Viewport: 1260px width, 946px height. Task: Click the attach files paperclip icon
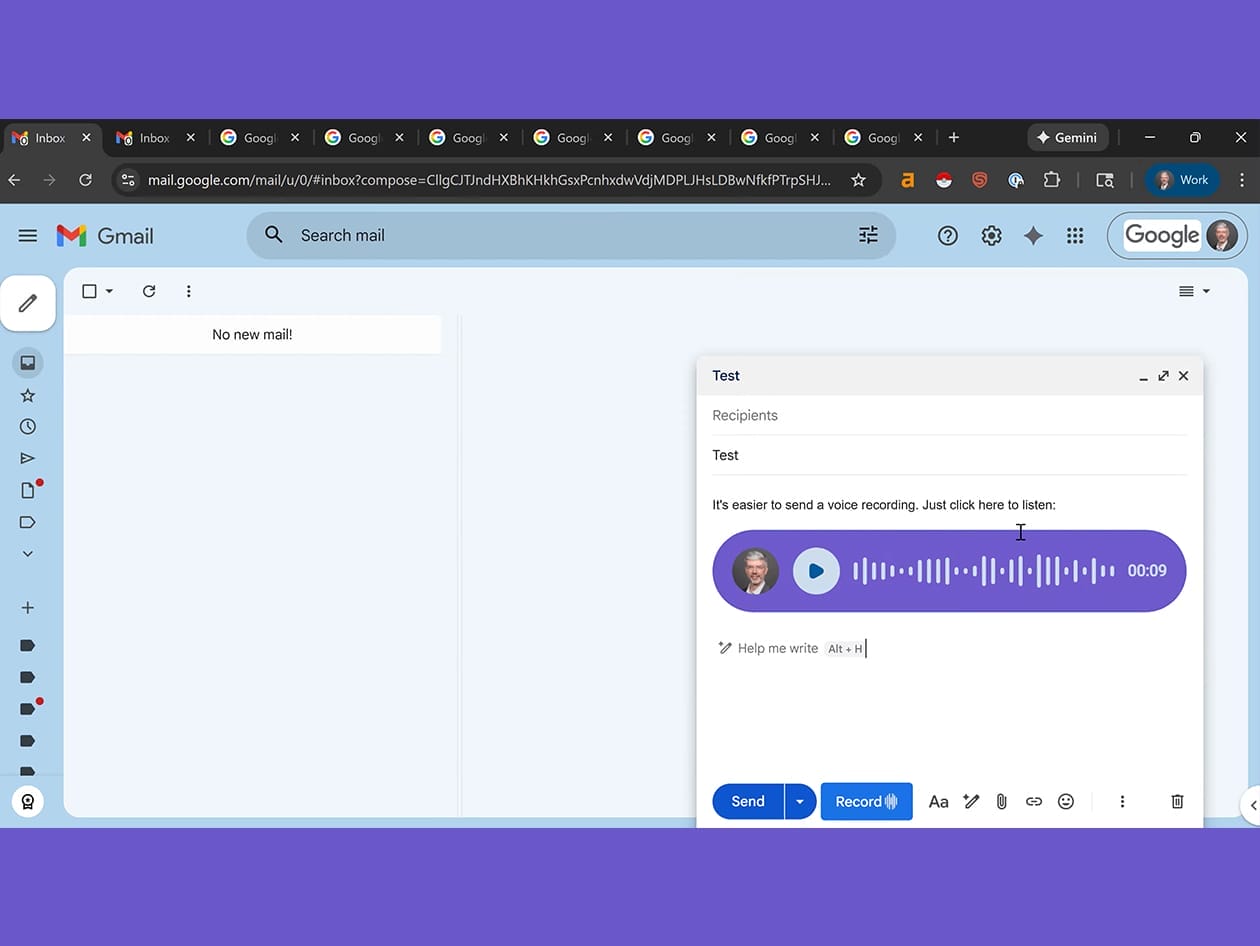pos(1001,801)
